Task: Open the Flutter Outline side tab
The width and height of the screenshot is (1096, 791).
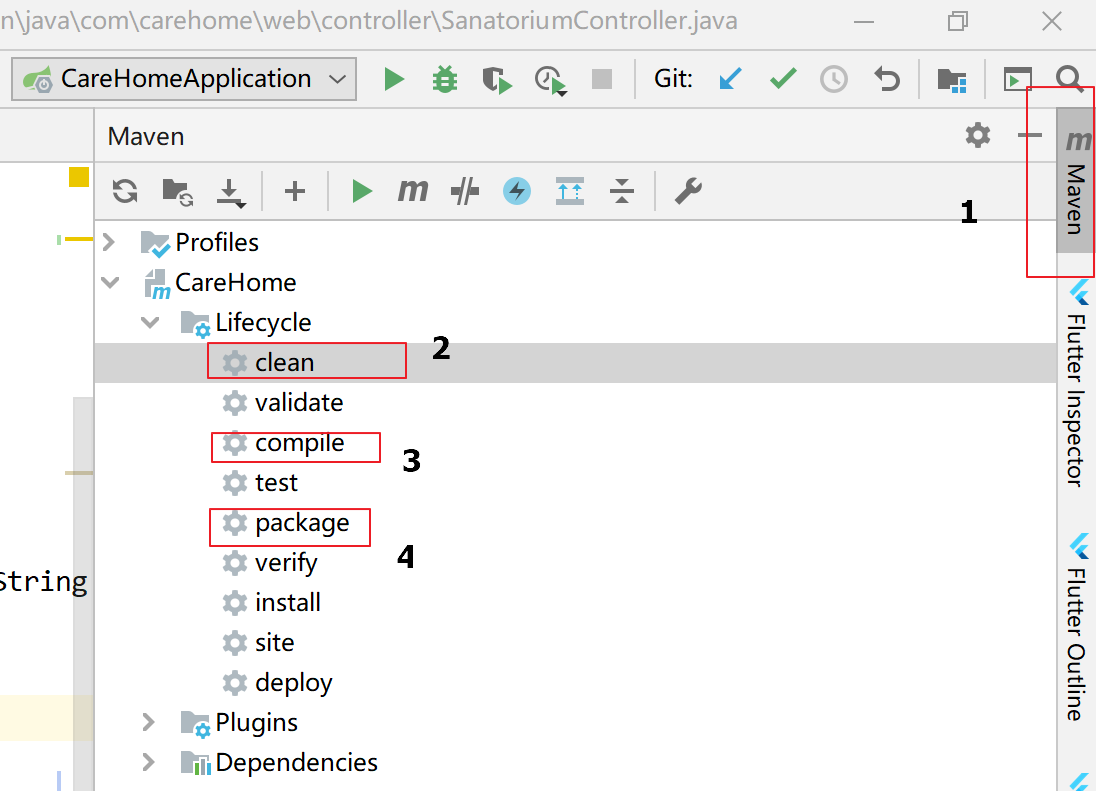Action: [x=1076, y=627]
